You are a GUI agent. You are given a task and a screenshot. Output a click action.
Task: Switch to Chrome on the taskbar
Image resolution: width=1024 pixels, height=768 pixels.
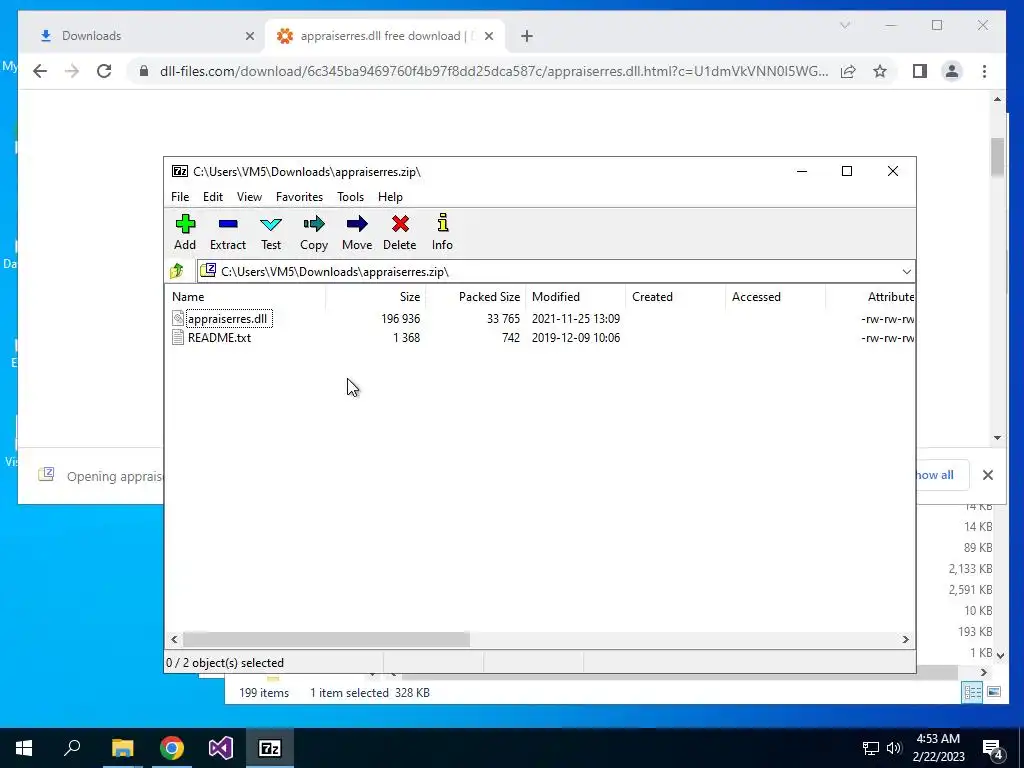172,748
